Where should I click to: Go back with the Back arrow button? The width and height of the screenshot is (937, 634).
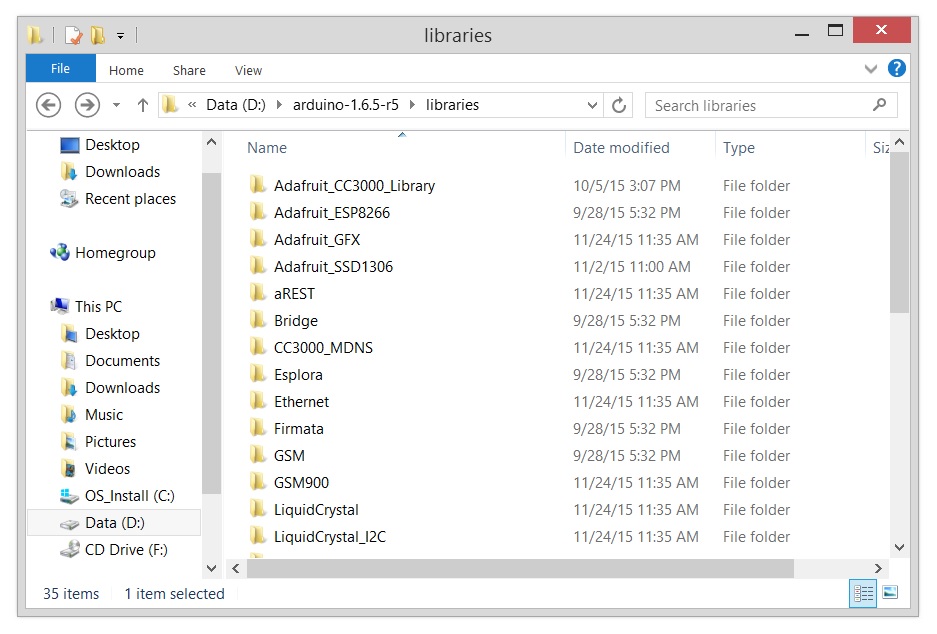(x=48, y=105)
